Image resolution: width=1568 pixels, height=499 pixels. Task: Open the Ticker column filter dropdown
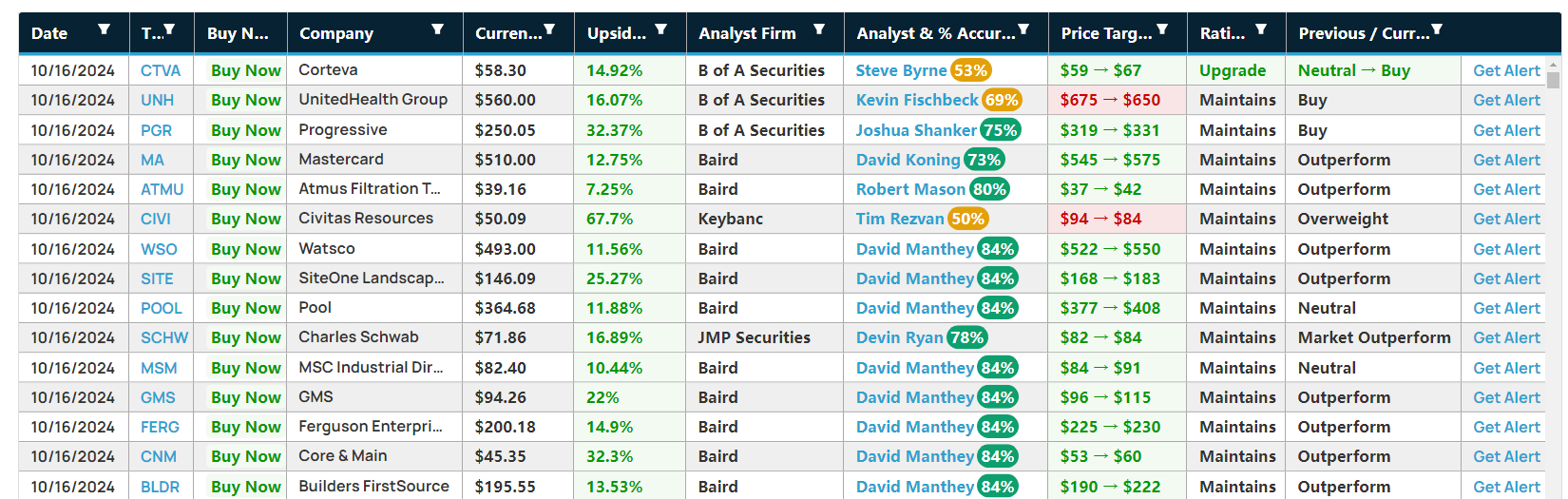click(169, 29)
